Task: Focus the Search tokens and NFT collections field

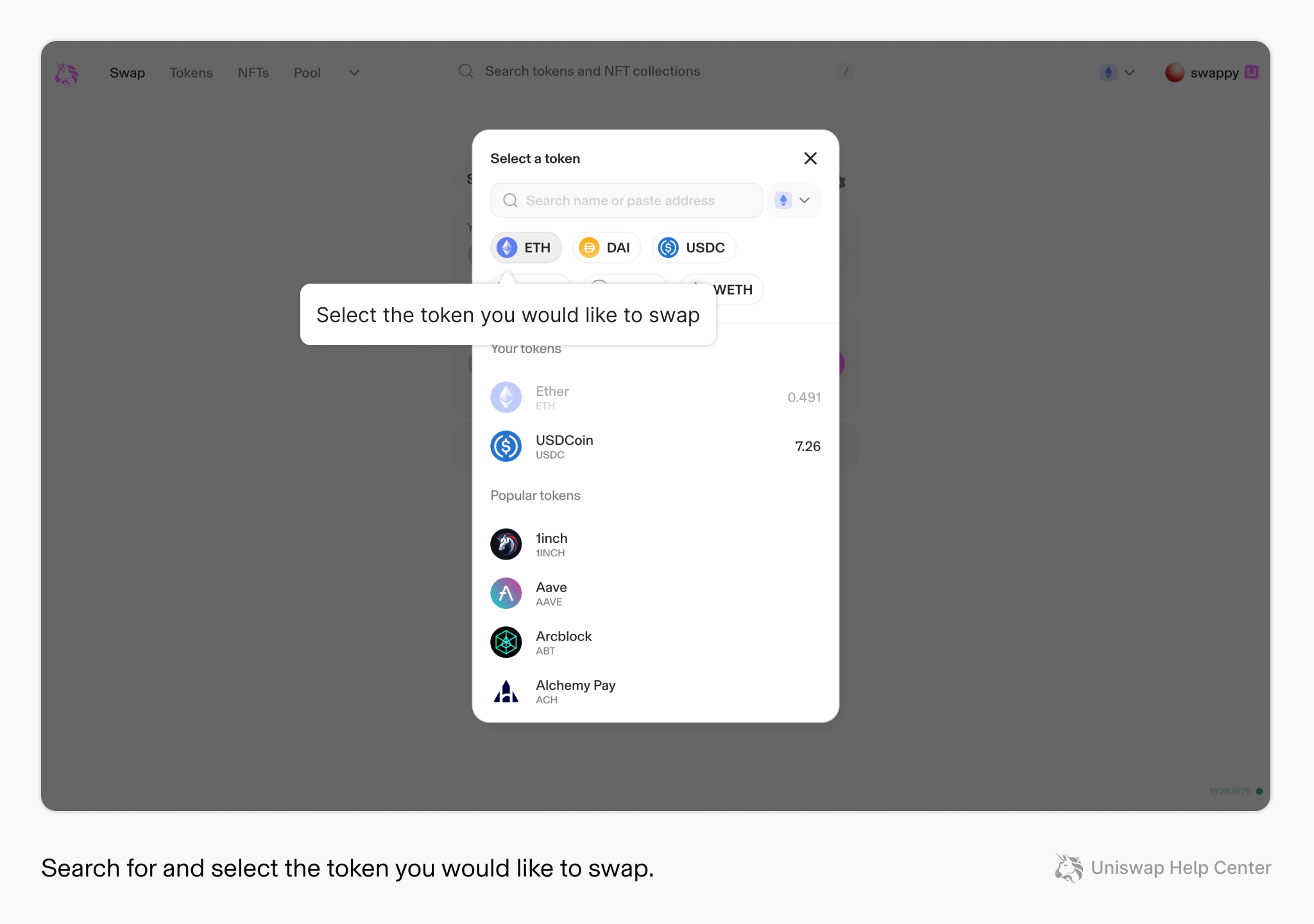Action: [x=655, y=71]
